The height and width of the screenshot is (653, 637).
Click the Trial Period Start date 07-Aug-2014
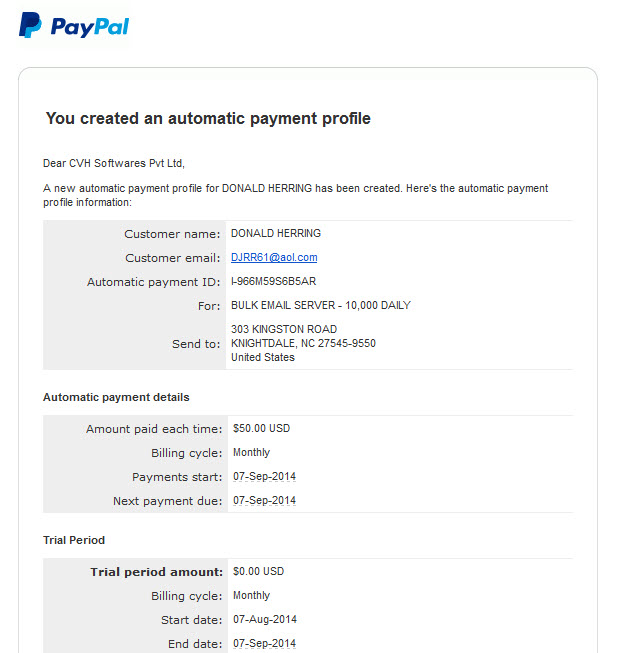click(x=265, y=619)
